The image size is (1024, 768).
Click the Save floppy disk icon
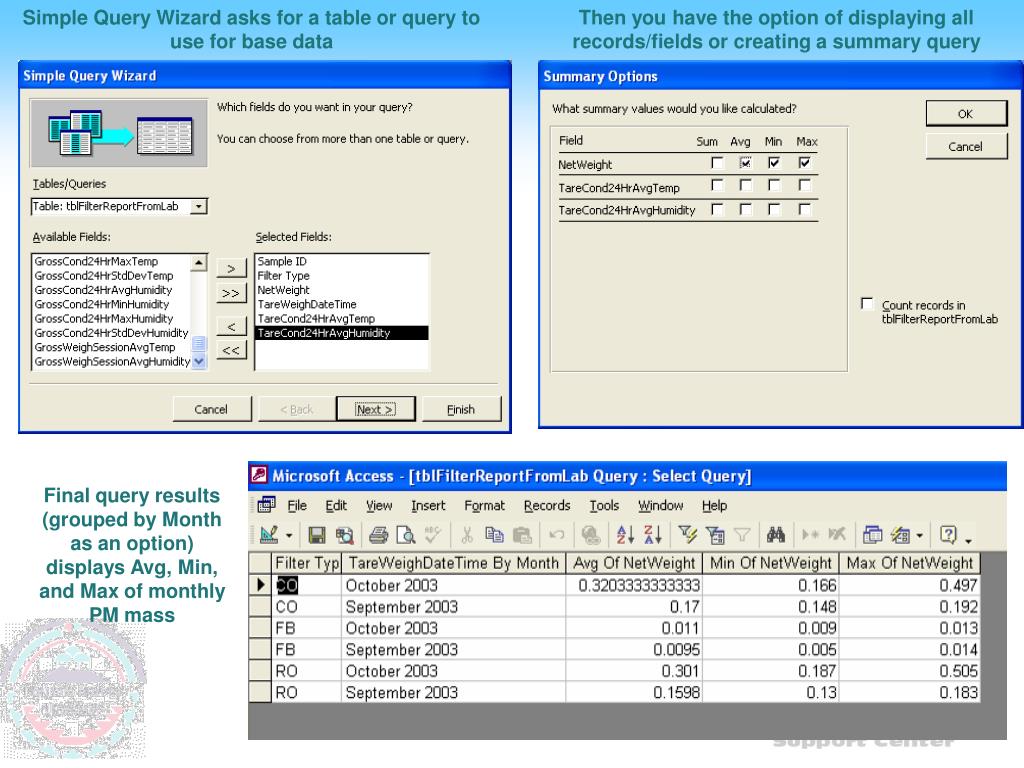317,535
